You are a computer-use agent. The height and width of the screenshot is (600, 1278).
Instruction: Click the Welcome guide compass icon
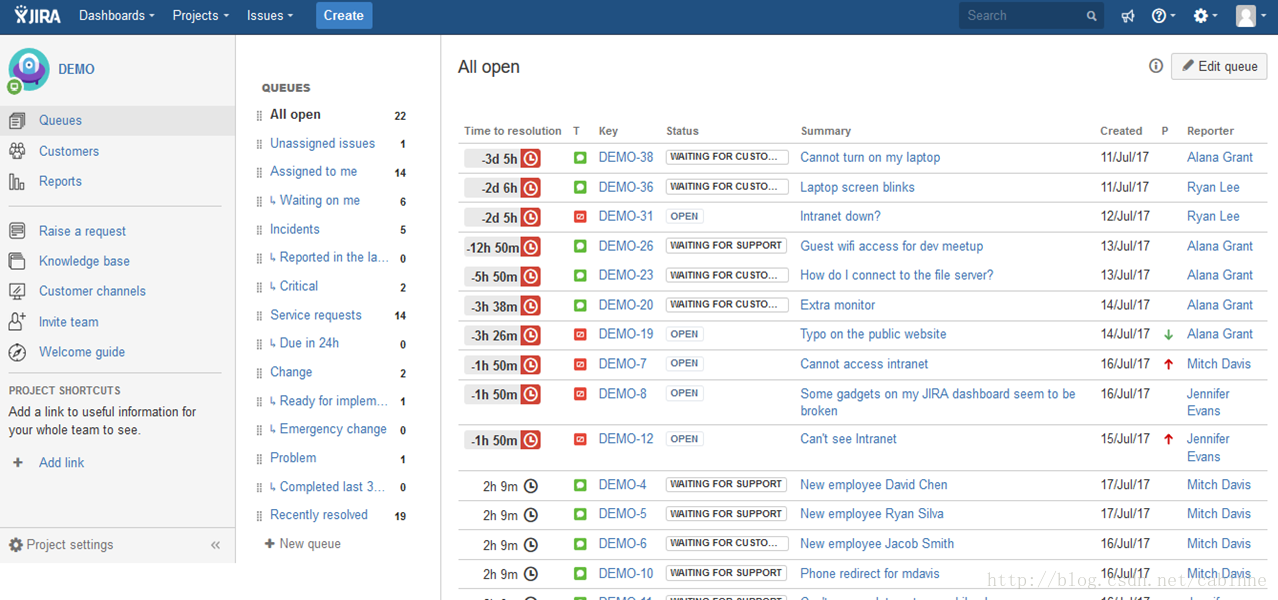(x=17, y=352)
